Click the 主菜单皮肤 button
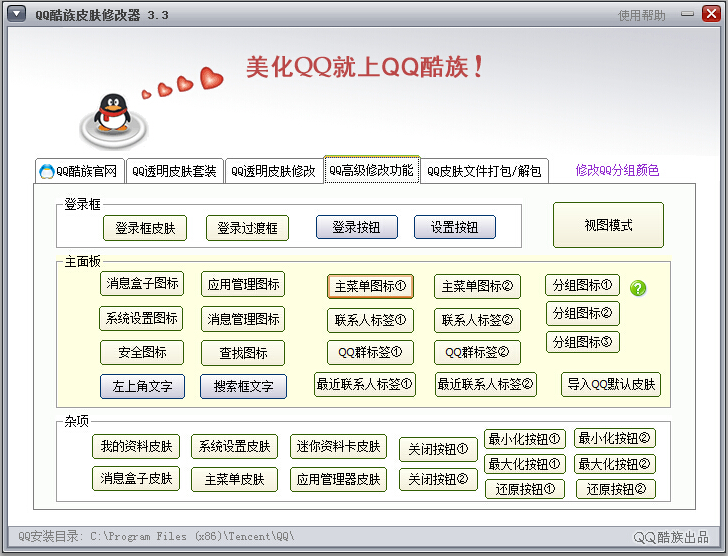Viewport: 728px width, 556px height. [234, 479]
